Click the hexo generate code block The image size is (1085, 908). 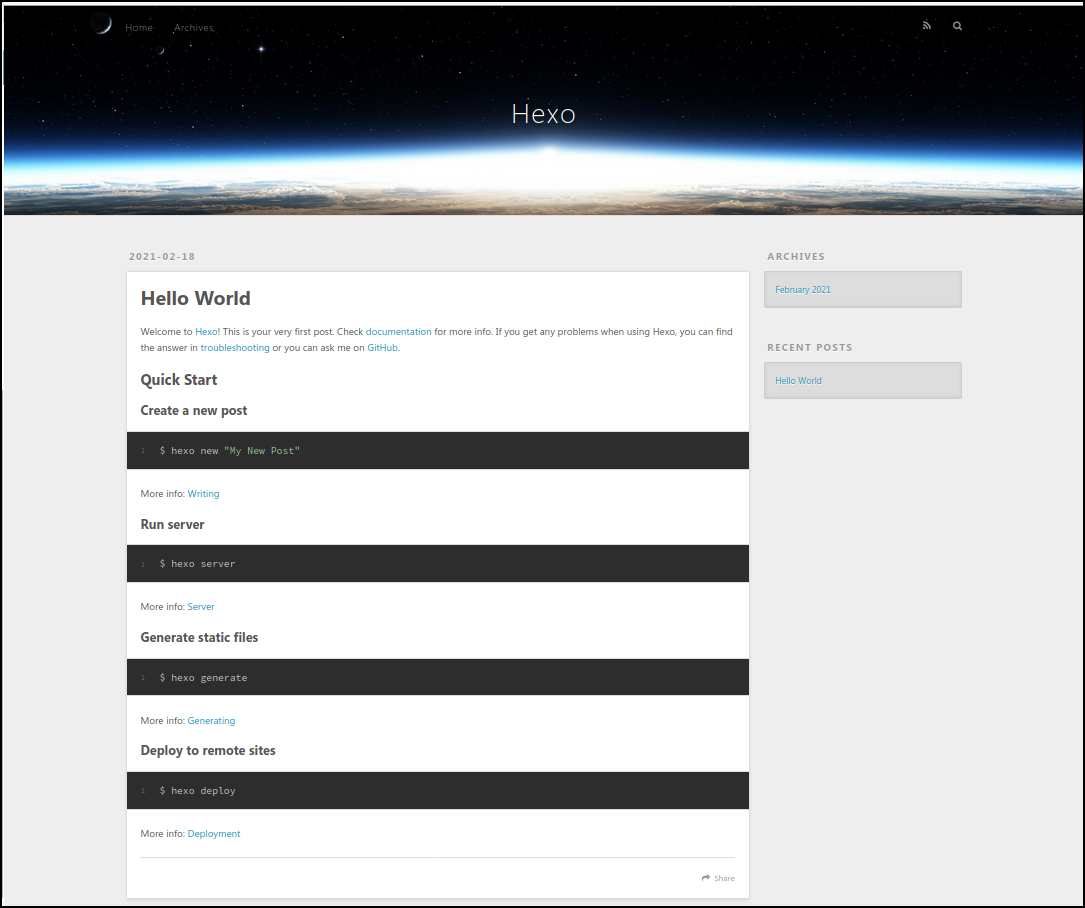pyautogui.click(x=438, y=678)
